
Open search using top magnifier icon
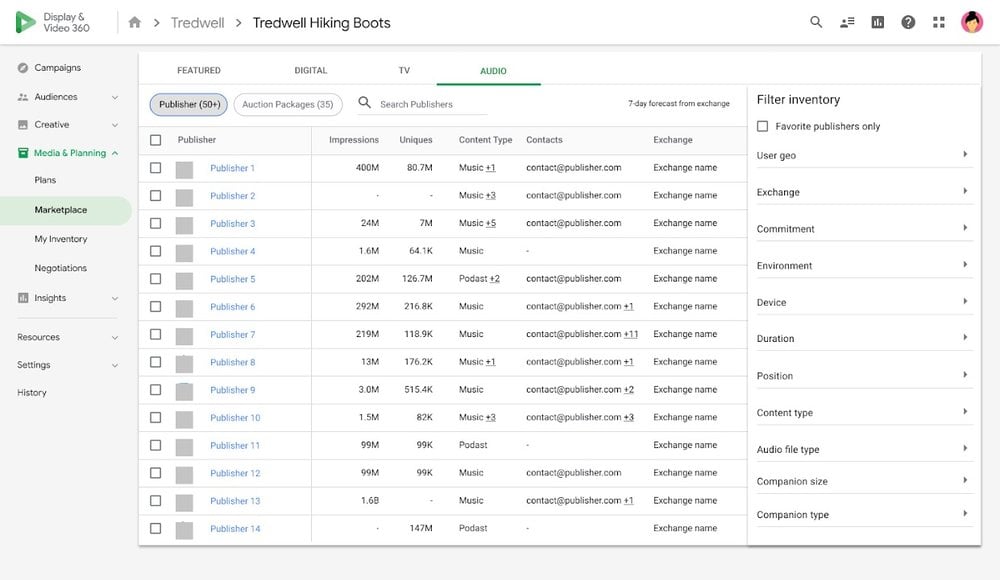(816, 22)
